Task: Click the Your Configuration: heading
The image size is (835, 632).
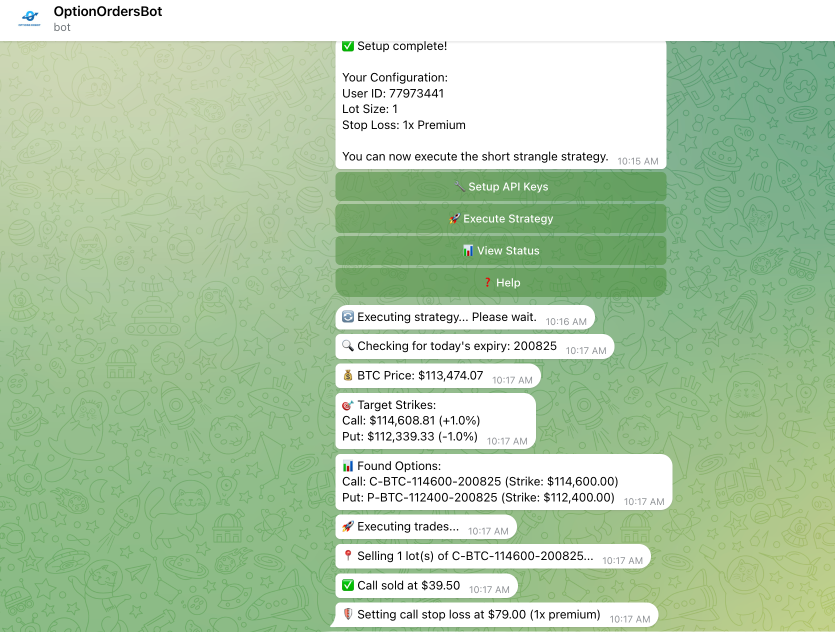Action: click(x=395, y=77)
